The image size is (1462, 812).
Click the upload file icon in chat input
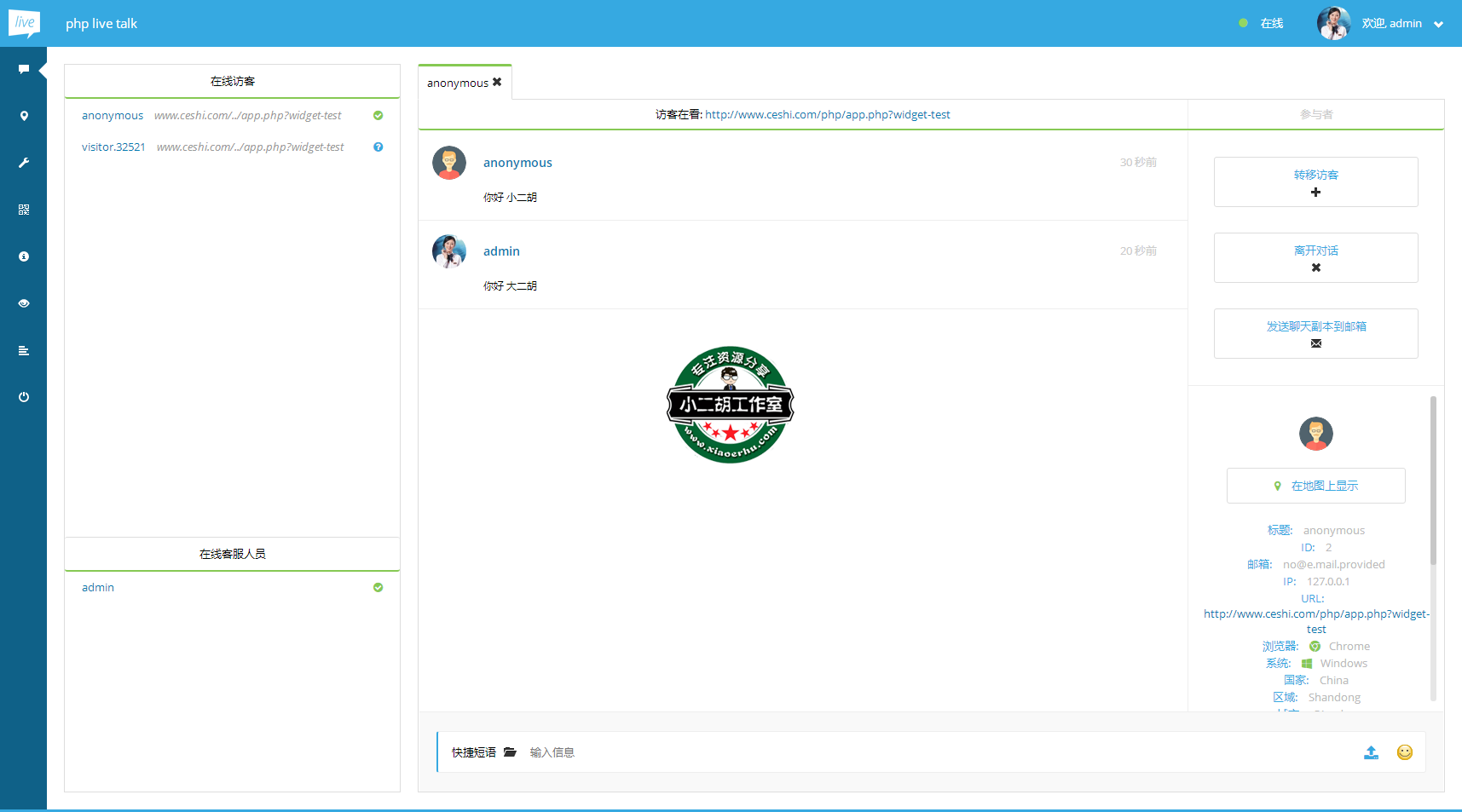[1371, 752]
